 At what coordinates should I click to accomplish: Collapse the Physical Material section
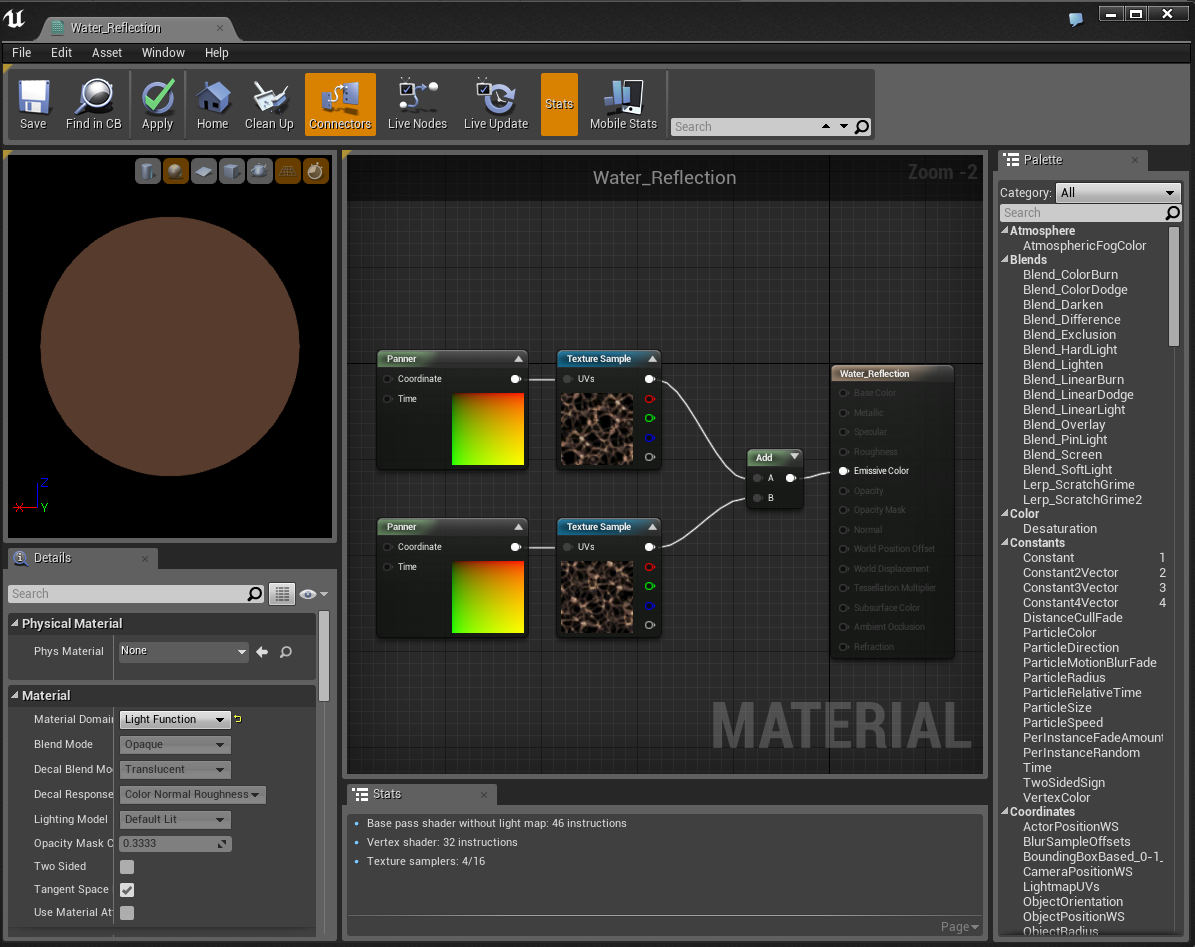tap(14, 622)
